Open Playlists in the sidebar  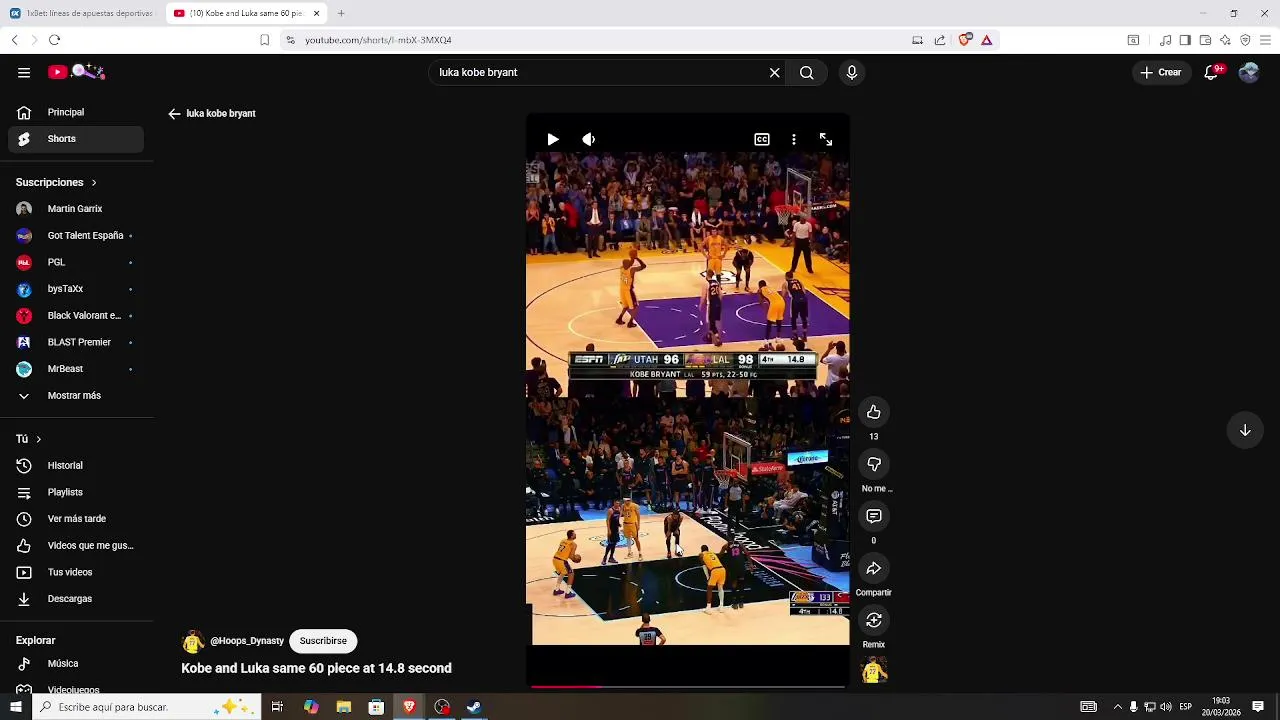coord(76,492)
